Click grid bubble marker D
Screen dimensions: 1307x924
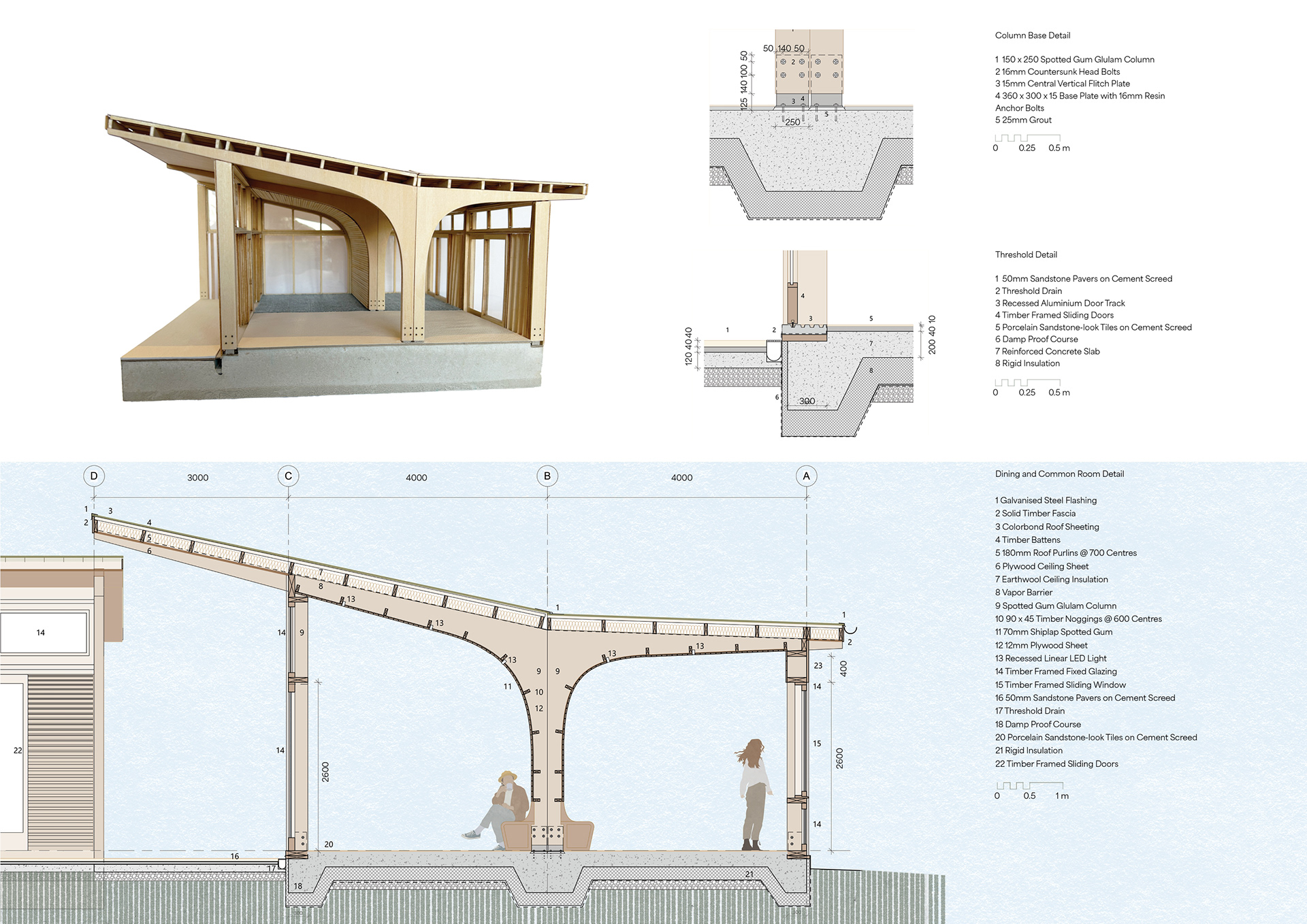(x=94, y=476)
